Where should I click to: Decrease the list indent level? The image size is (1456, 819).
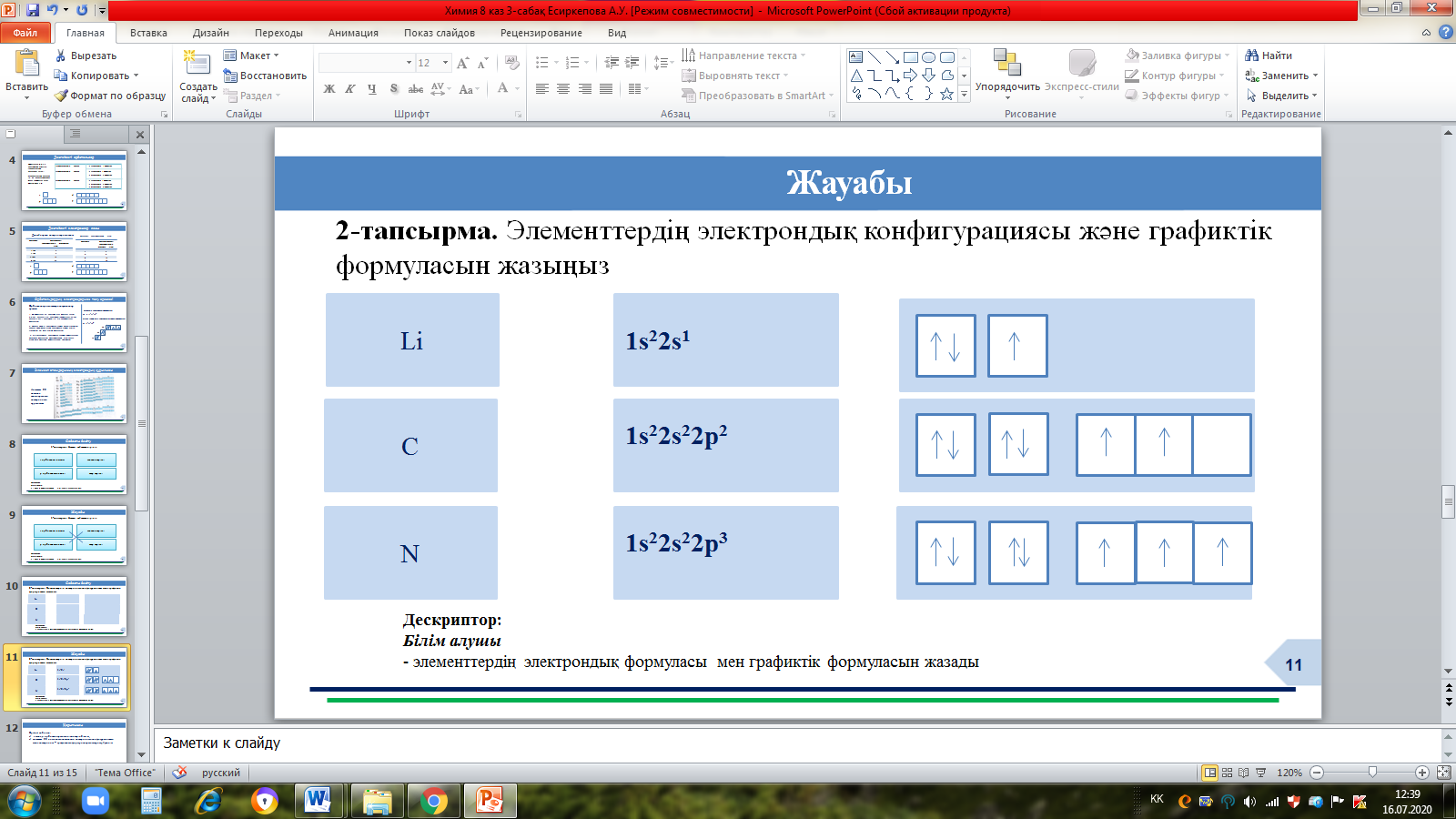tap(612, 63)
